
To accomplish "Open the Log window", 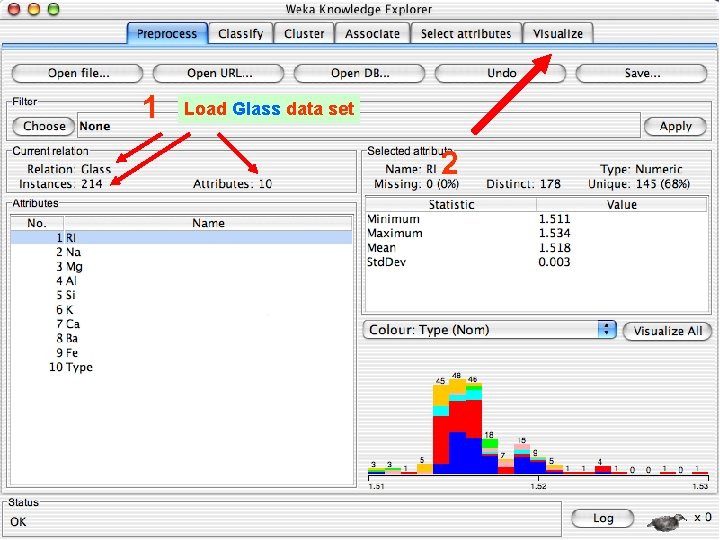I will pyautogui.click(x=602, y=518).
